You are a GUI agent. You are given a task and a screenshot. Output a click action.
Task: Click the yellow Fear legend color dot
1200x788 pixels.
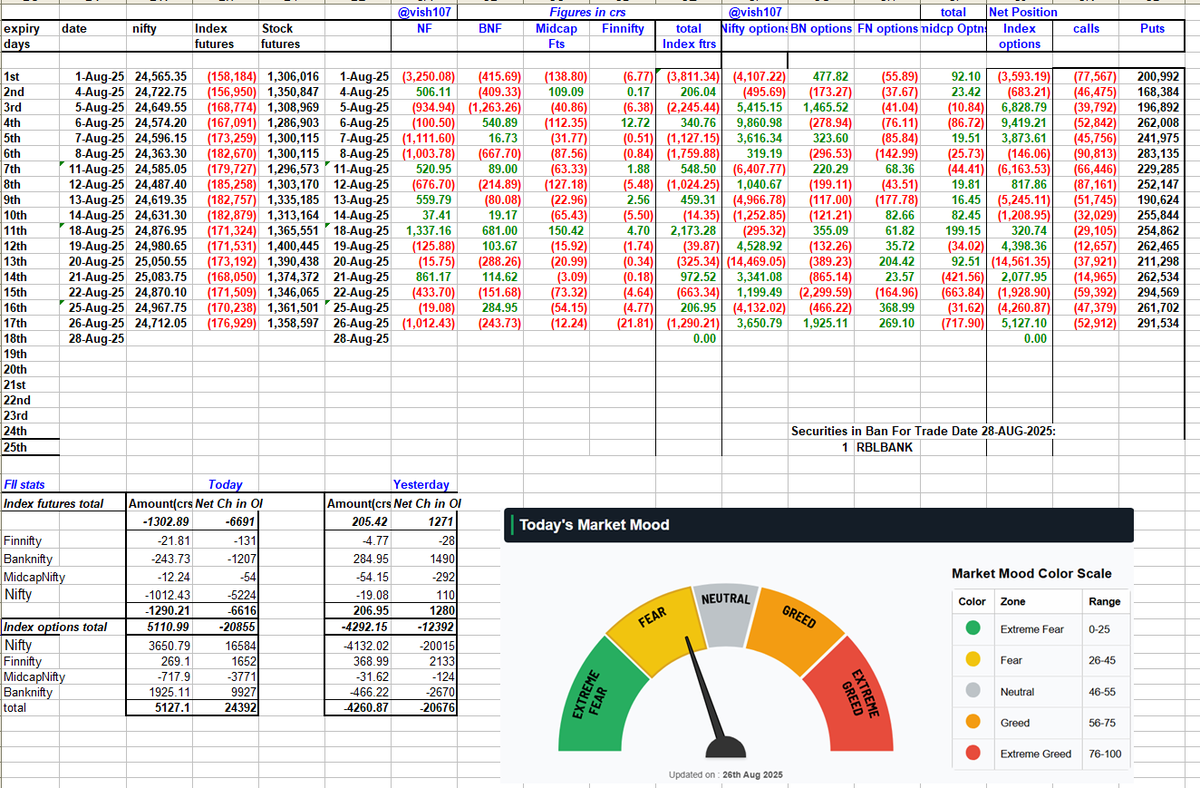(973, 660)
